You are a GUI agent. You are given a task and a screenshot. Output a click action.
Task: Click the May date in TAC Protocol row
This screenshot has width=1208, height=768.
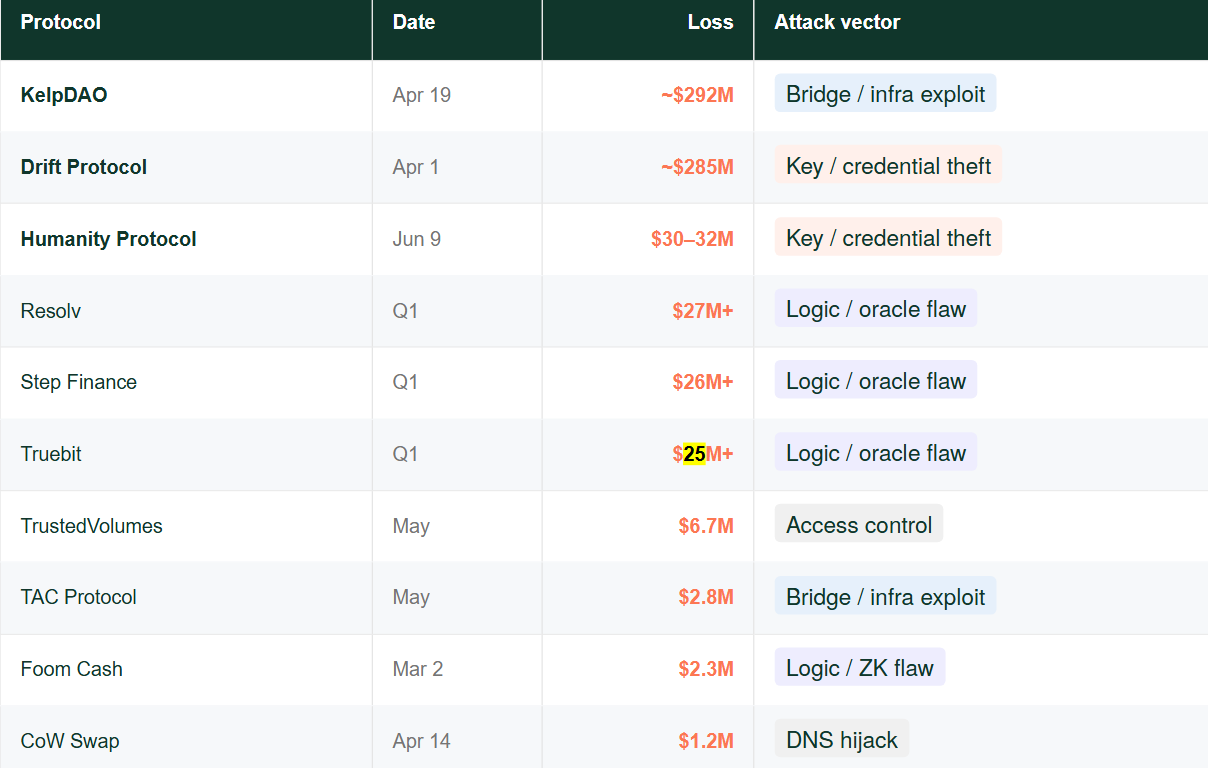411,597
